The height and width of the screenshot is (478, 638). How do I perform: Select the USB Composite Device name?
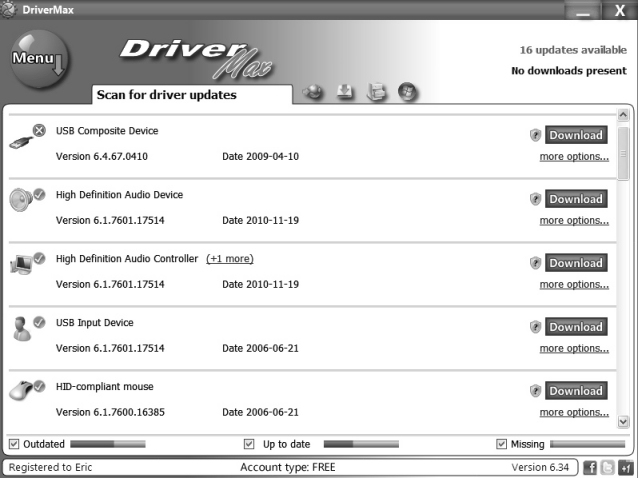point(107,131)
